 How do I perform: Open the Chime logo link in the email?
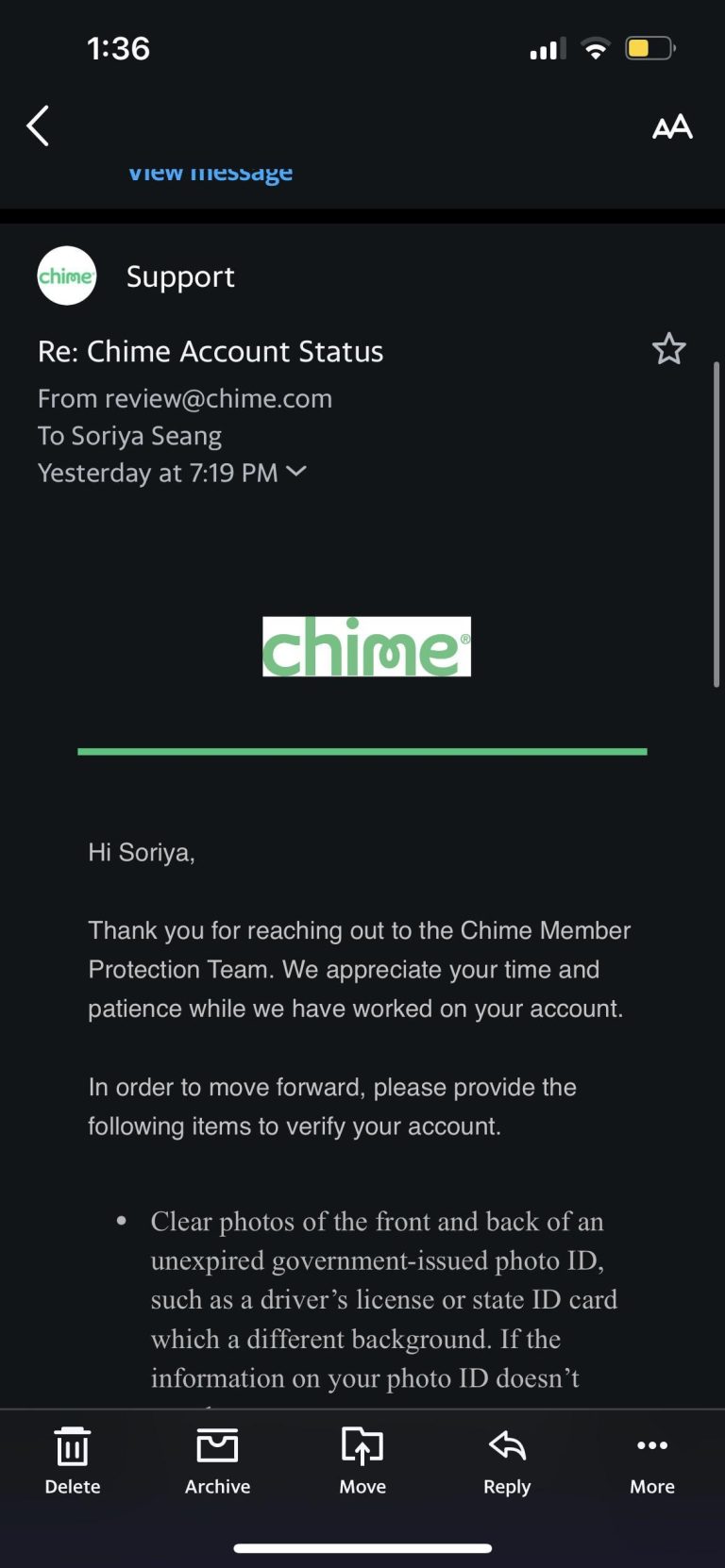[x=366, y=645]
